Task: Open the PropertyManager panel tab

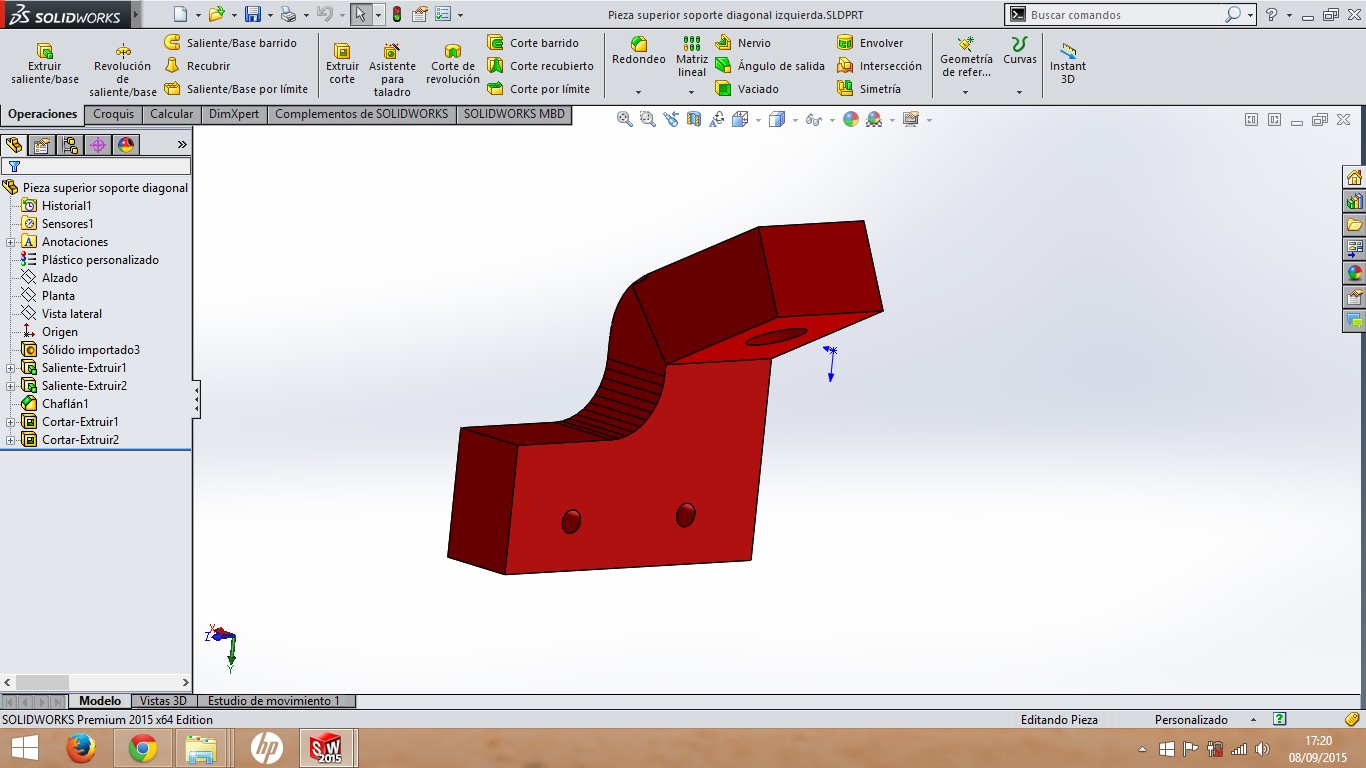Action: (42, 145)
